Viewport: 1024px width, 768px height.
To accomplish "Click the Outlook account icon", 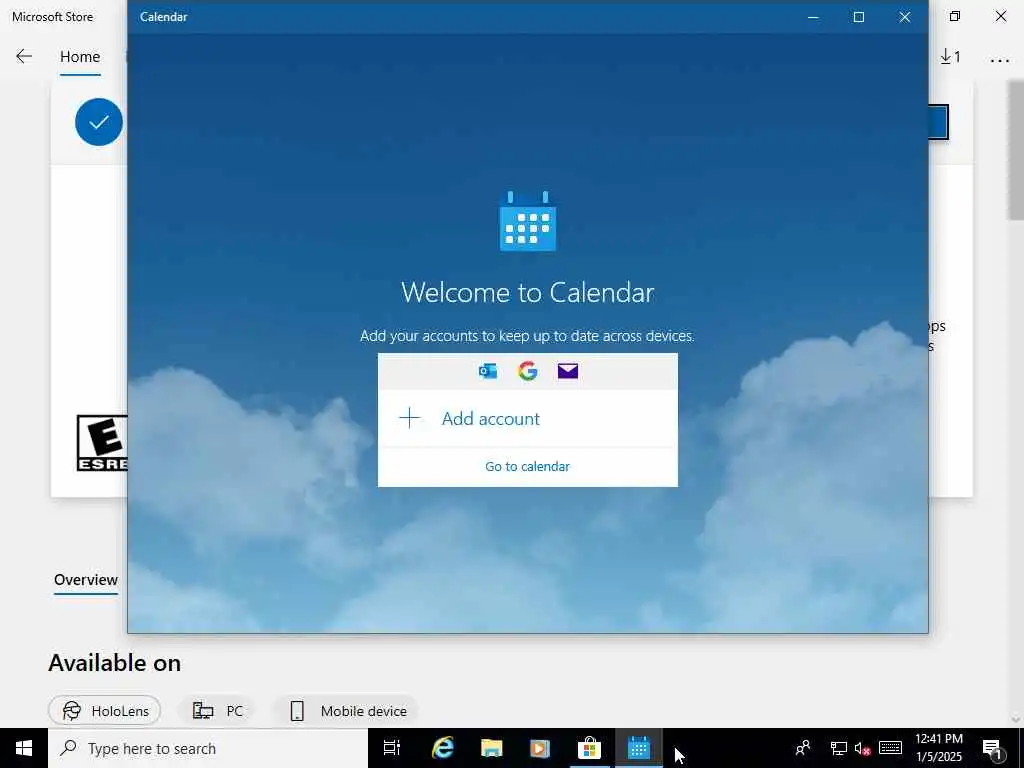I will [x=488, y=371].
